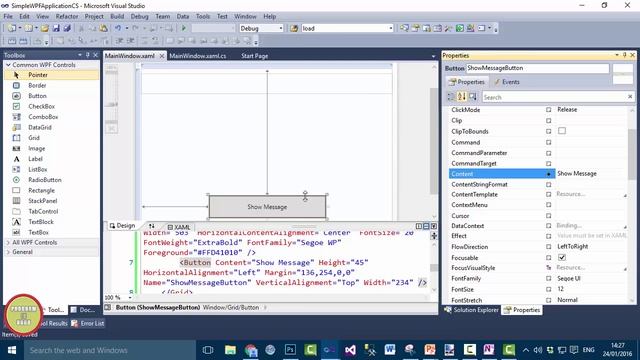Click the ShowMessageButton name field
640x360 pixels.
tap(538, 68)
